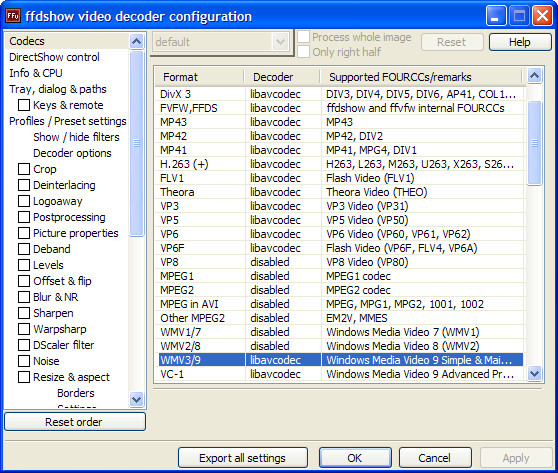The height and width of the screenshot is (473, 558).
Task: Select Info & CPU in sidebar
Action: tap(36, 73)
